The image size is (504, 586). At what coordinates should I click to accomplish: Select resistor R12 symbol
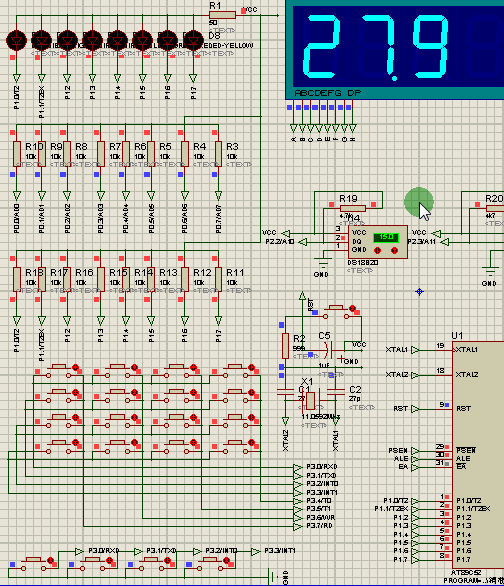coord(185,280)
